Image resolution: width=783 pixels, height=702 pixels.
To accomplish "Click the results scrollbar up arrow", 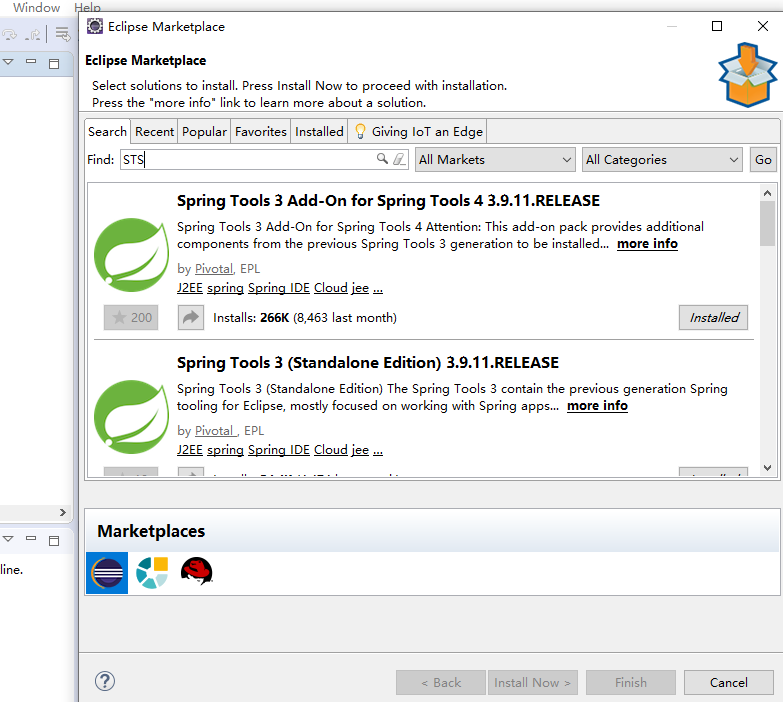I will click(767, 193).
